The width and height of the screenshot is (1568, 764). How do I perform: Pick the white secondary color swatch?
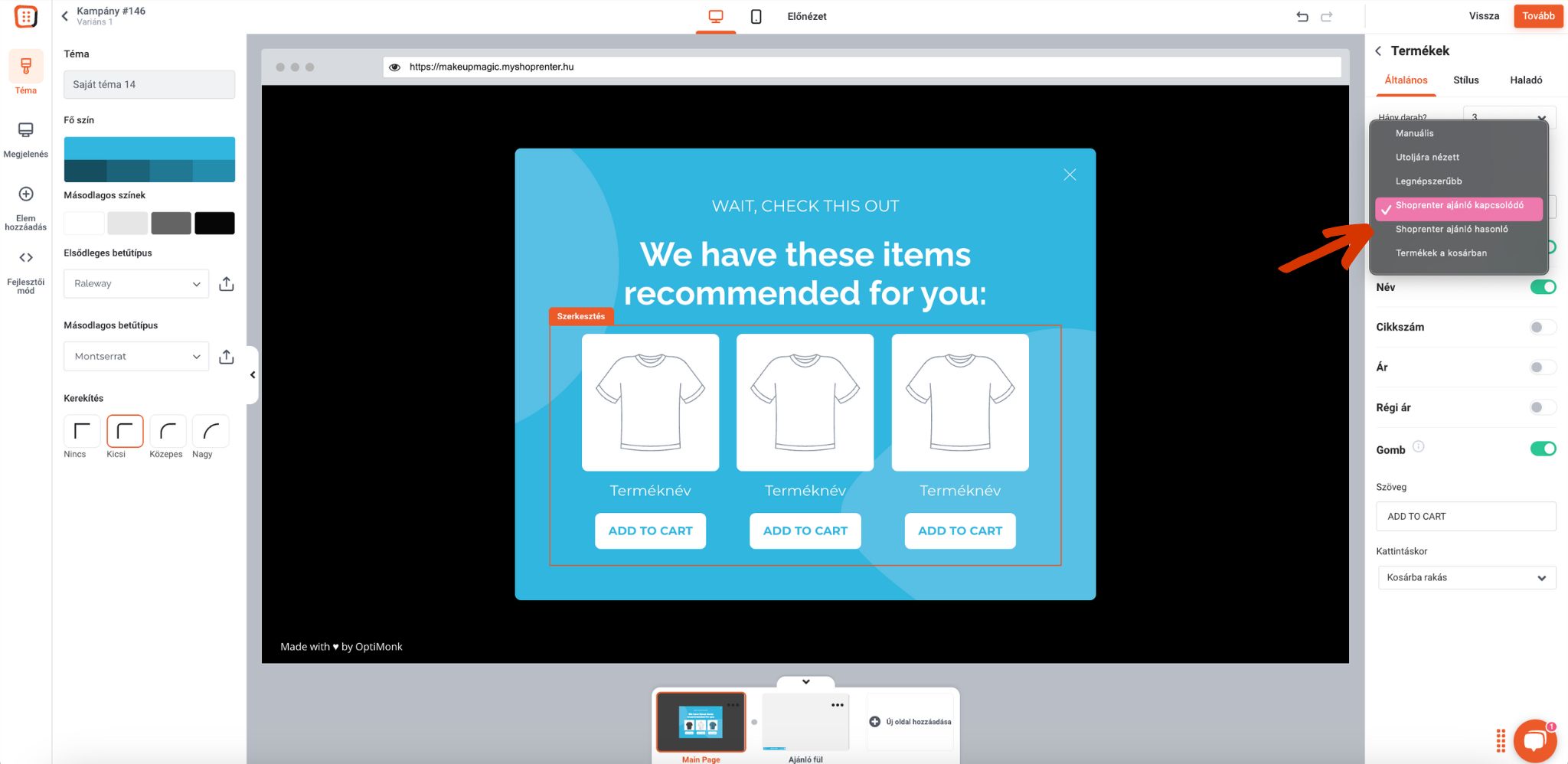tap(84, 224)
